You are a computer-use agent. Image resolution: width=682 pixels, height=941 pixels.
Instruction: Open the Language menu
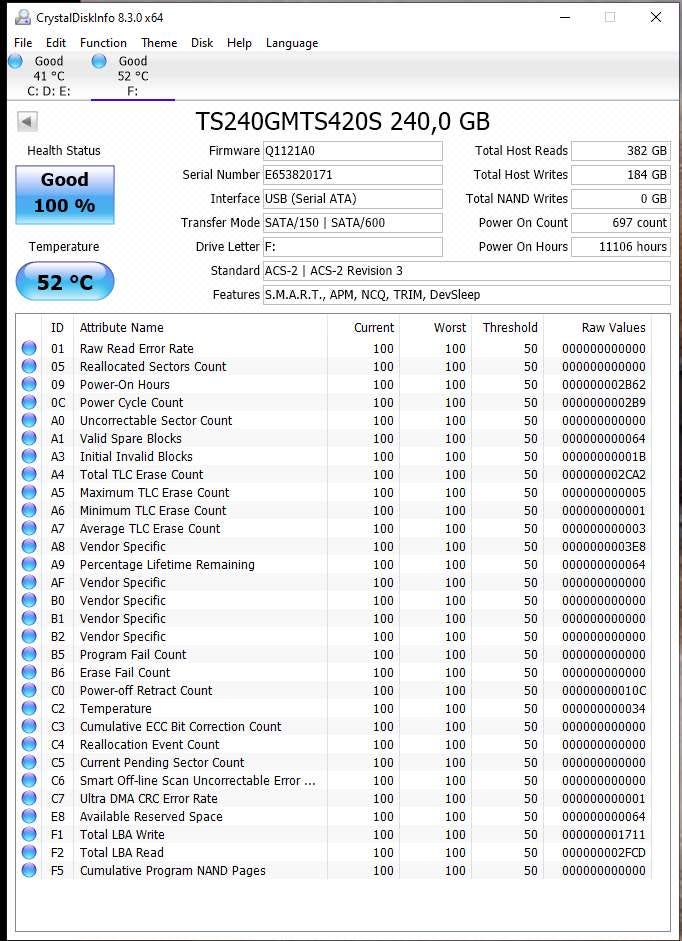(292, 43)
